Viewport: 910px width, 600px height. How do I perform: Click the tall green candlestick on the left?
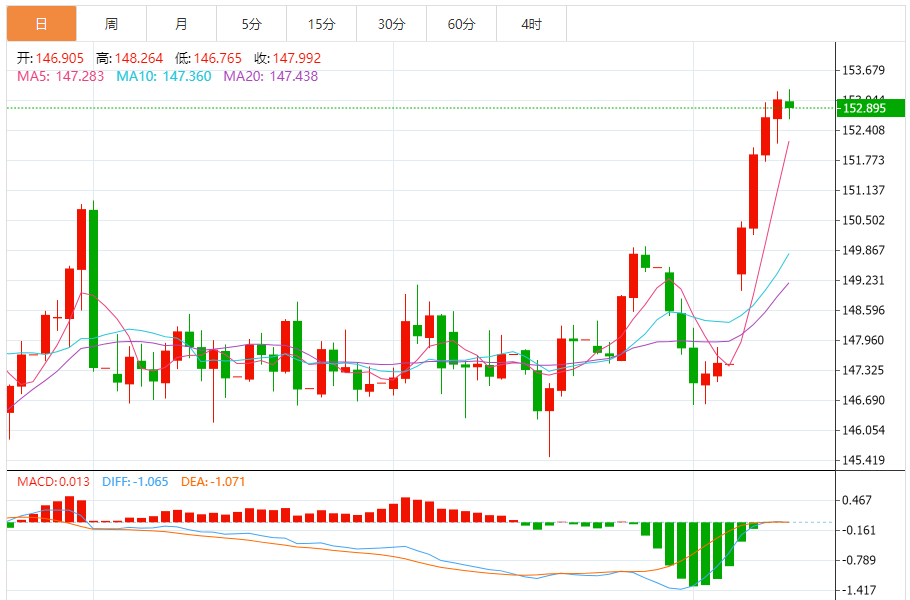click(x=94, y=289)
